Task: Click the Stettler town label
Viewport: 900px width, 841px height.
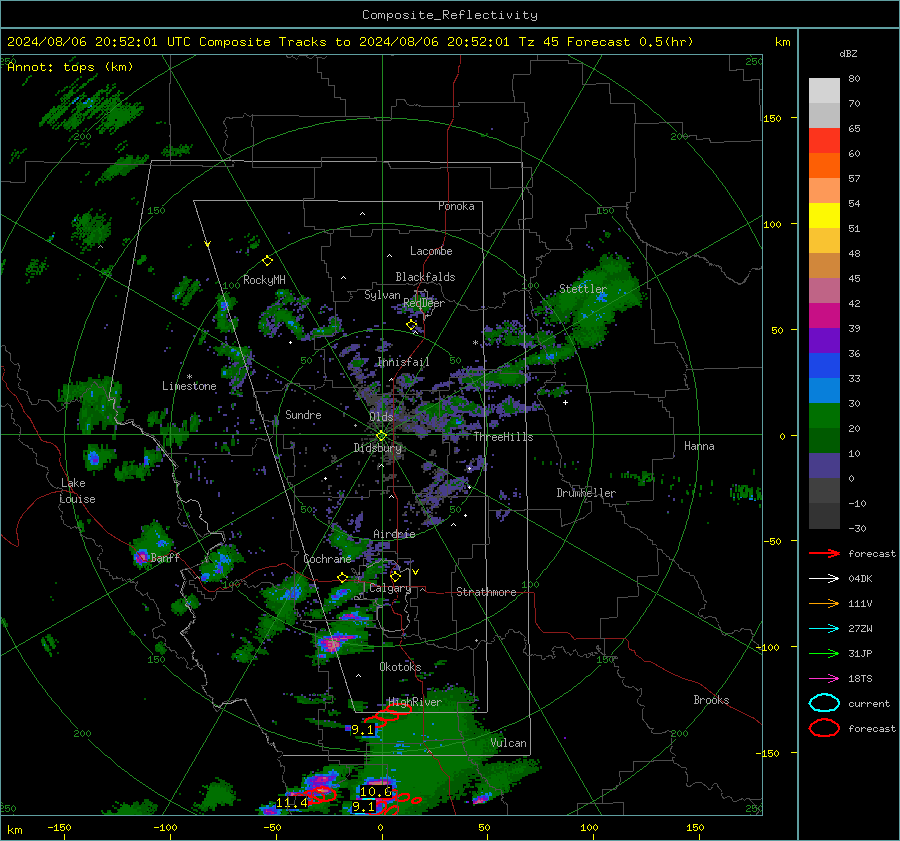Action: point(583,289)
